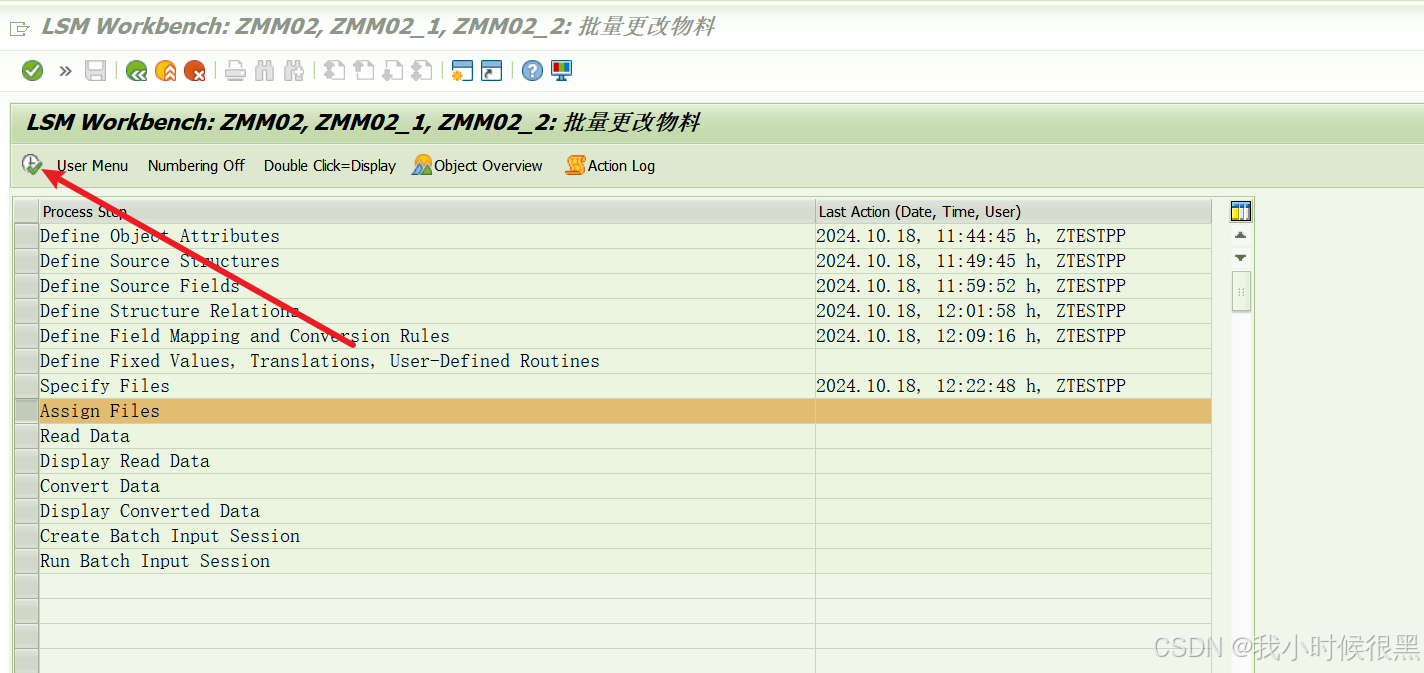Open the blue Help question icon

[532, 70]
